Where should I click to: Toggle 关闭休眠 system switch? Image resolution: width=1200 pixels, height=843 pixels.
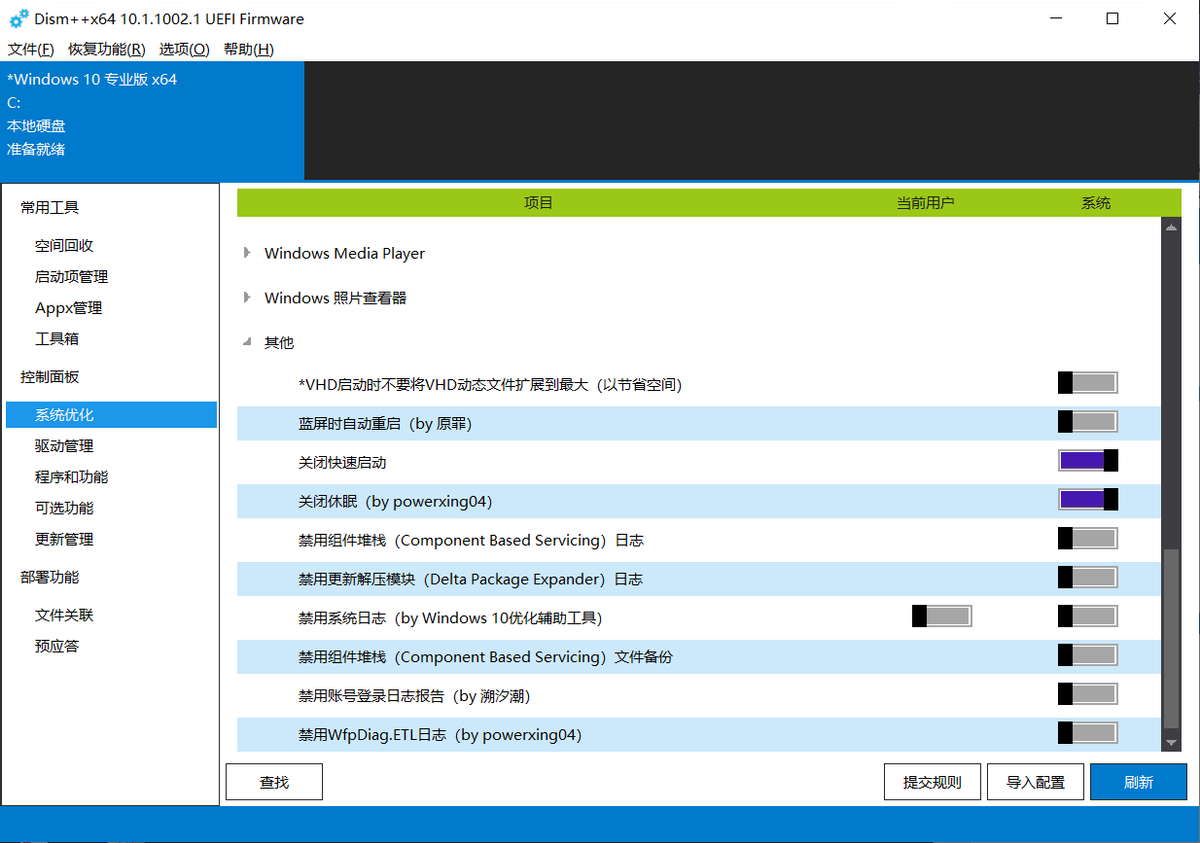[x=1088, y=499]
